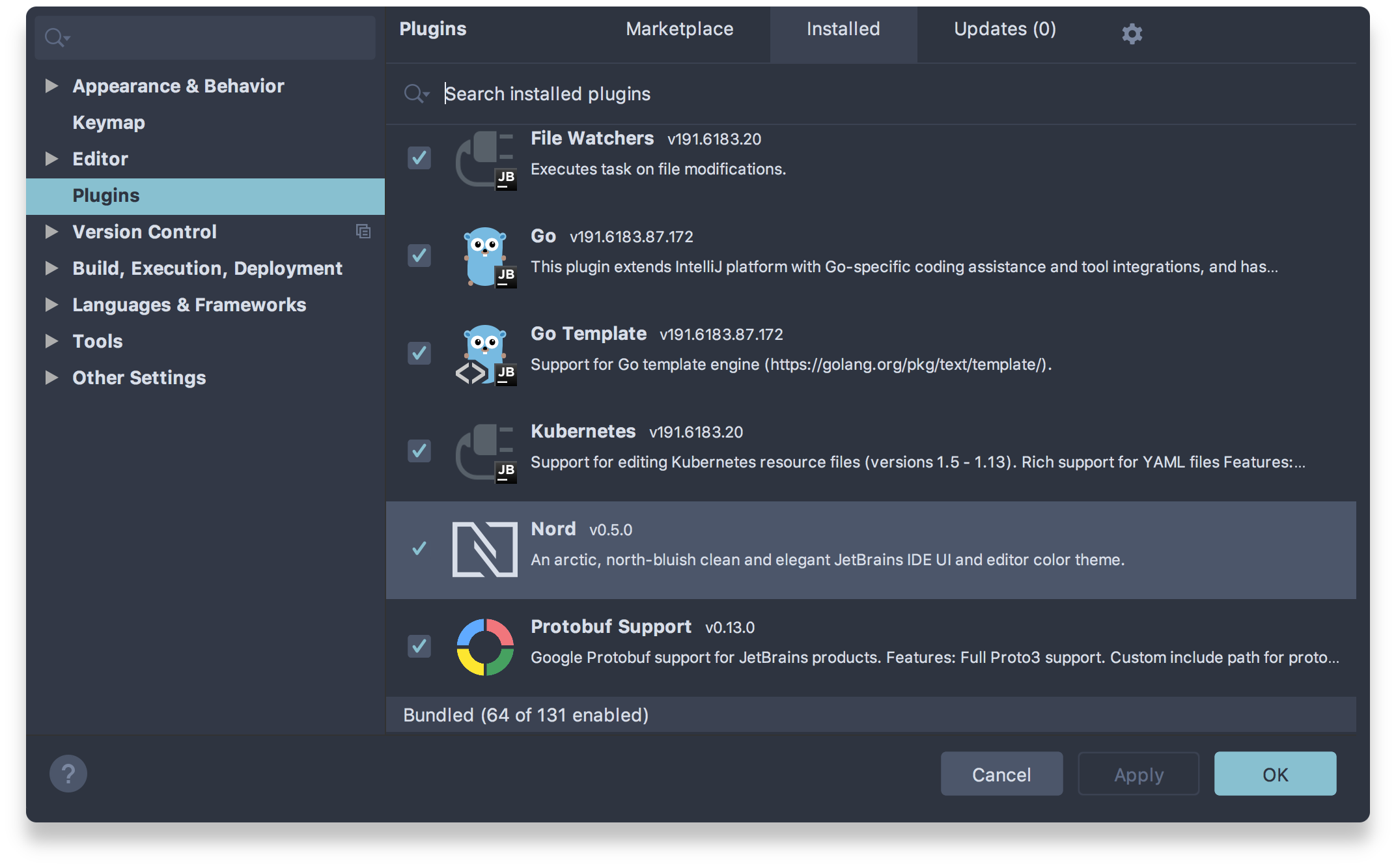Click the Protobuf Support colorful ring icon
The width and height of the screenshot is (1396, 868).
tap(484, 647)
